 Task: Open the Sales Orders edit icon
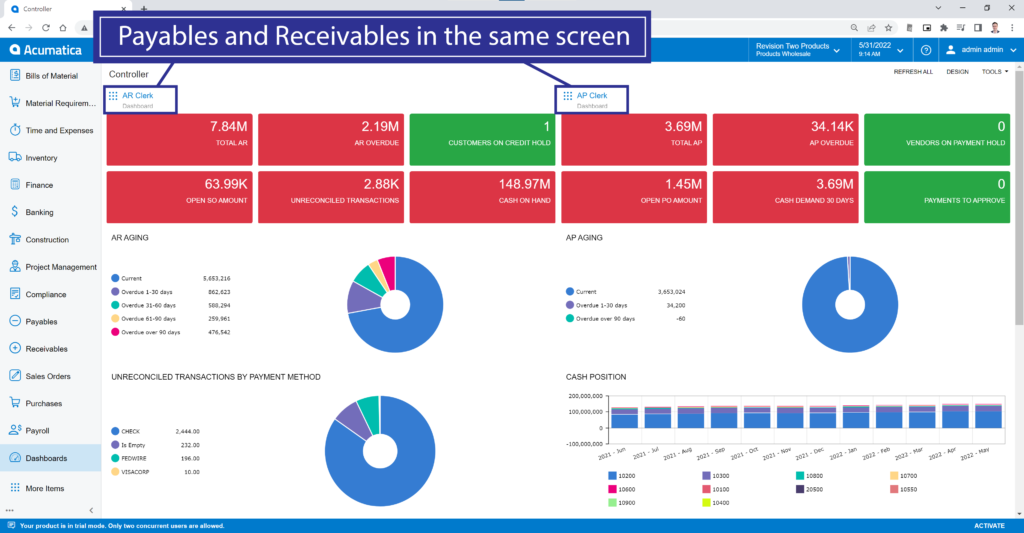pos(15,376)
